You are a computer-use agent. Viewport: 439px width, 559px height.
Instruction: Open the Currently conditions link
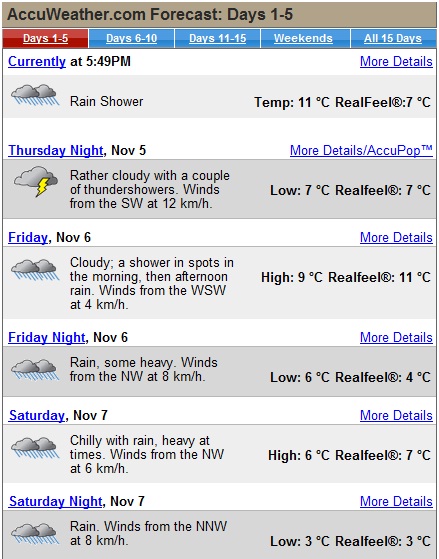coord(37,61)
